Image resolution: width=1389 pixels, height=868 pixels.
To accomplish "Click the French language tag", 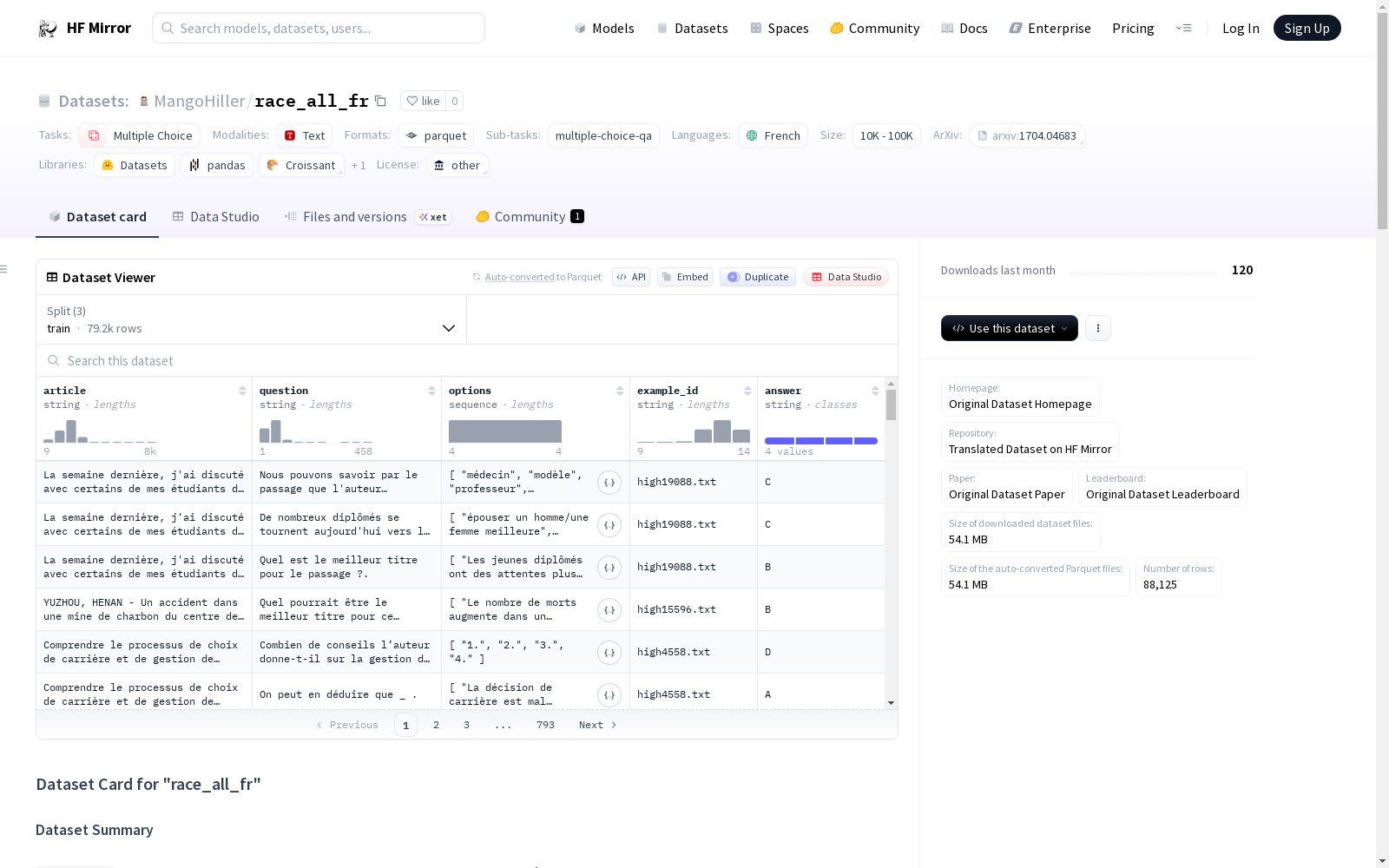I will pos(773,135).
